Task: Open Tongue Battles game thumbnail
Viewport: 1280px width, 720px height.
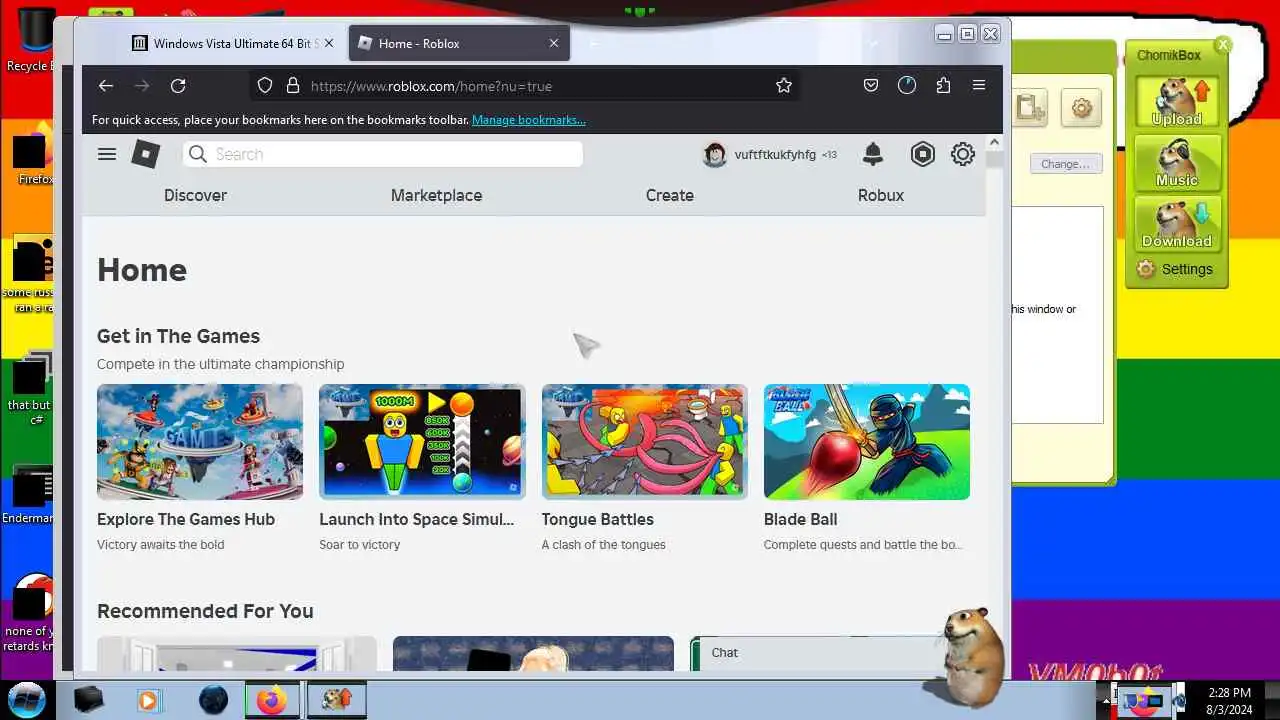Action: pos(644,442)
